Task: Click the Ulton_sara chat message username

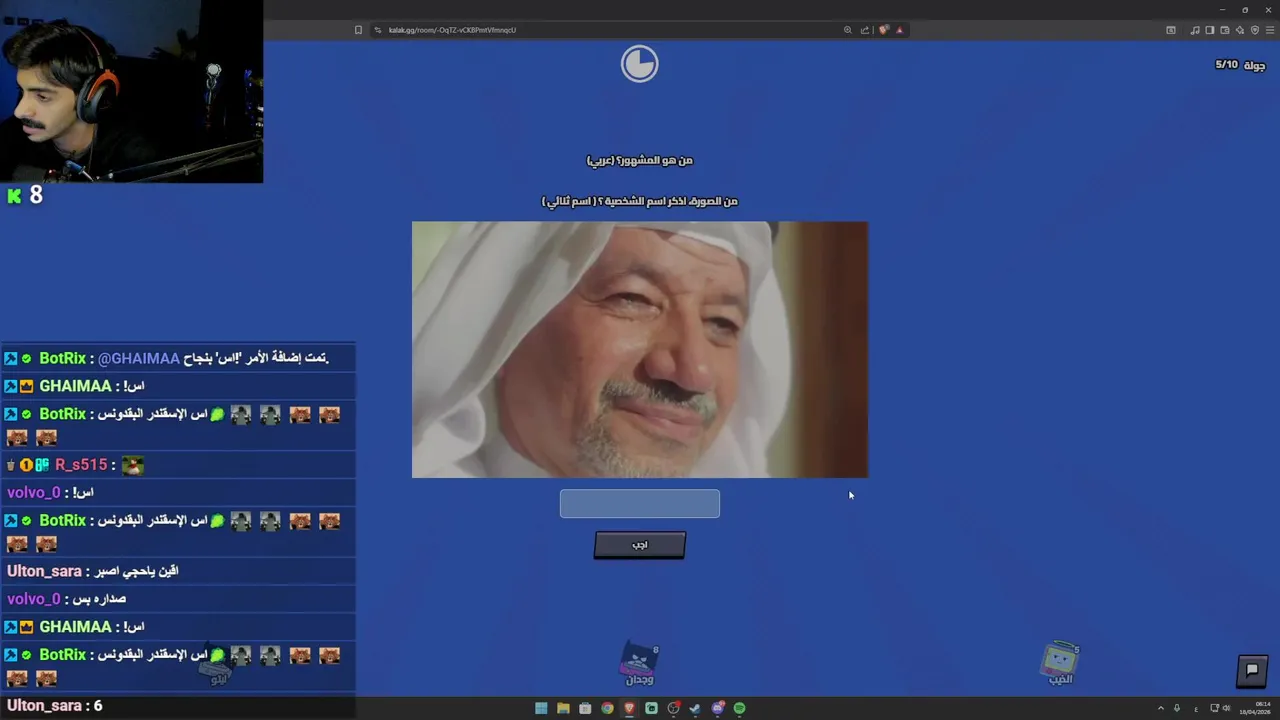Action: [44, 571]
